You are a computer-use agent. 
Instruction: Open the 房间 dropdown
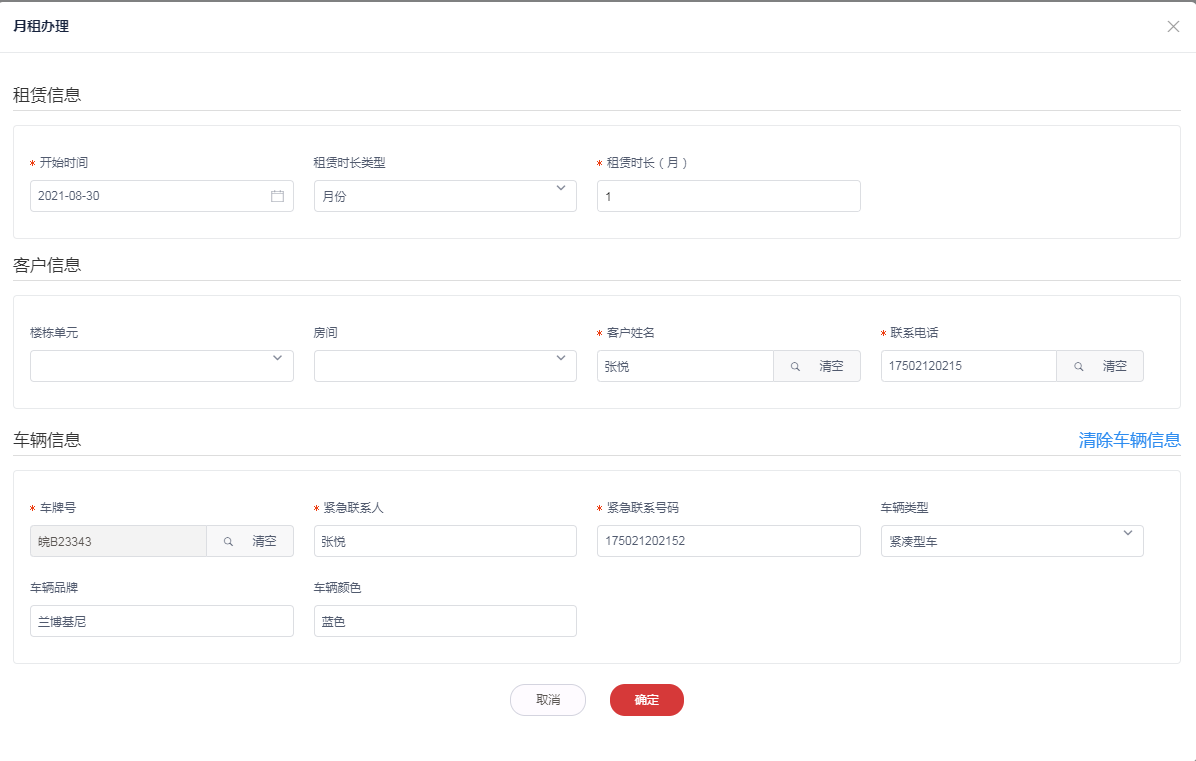[x=445, y=366]
